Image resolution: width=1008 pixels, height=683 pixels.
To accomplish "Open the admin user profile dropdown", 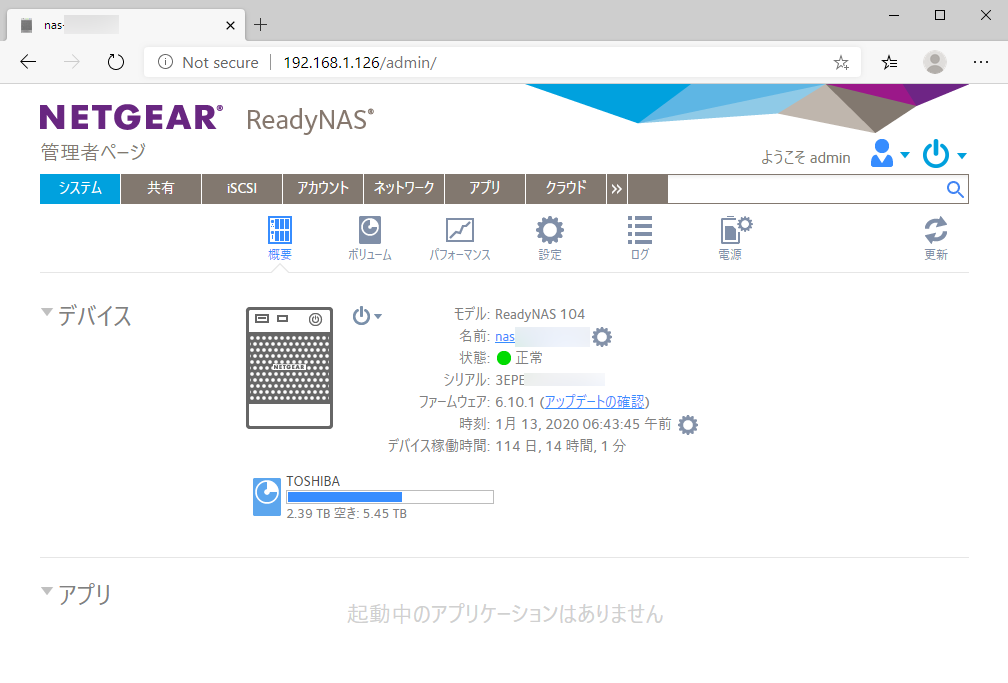I will coord(890,154).
